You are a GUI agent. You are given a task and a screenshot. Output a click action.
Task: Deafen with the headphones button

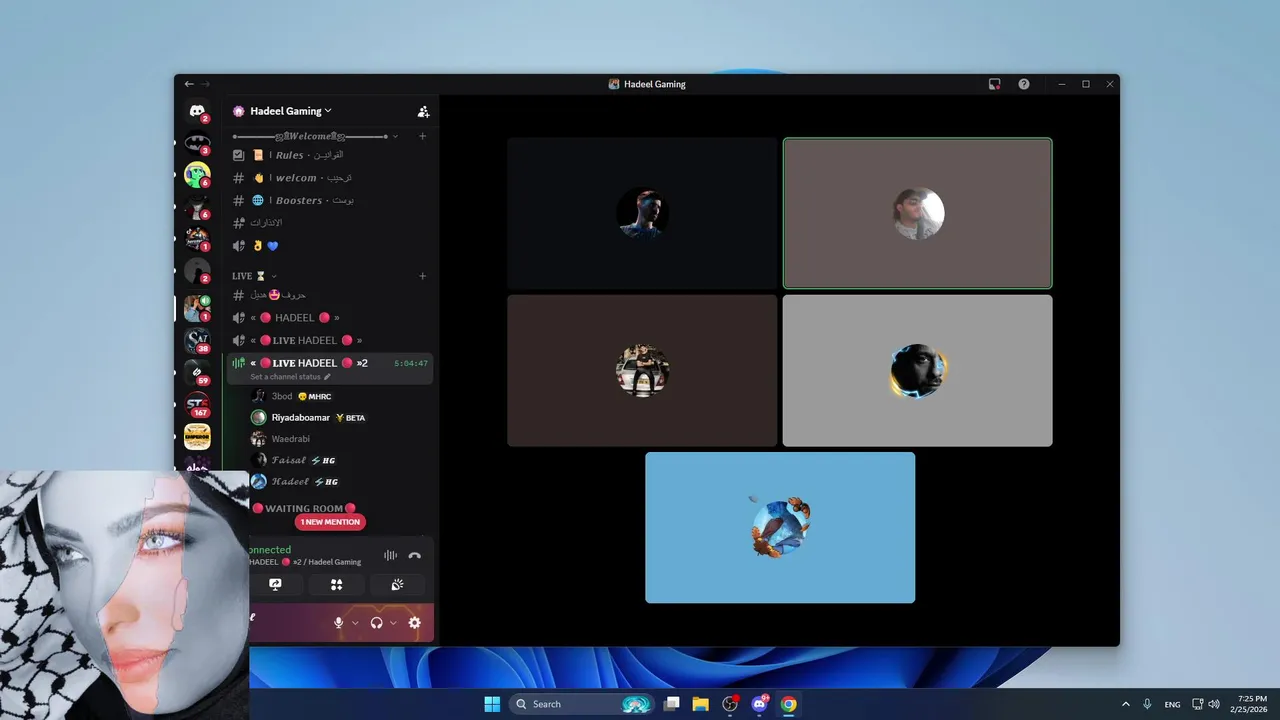377,622
